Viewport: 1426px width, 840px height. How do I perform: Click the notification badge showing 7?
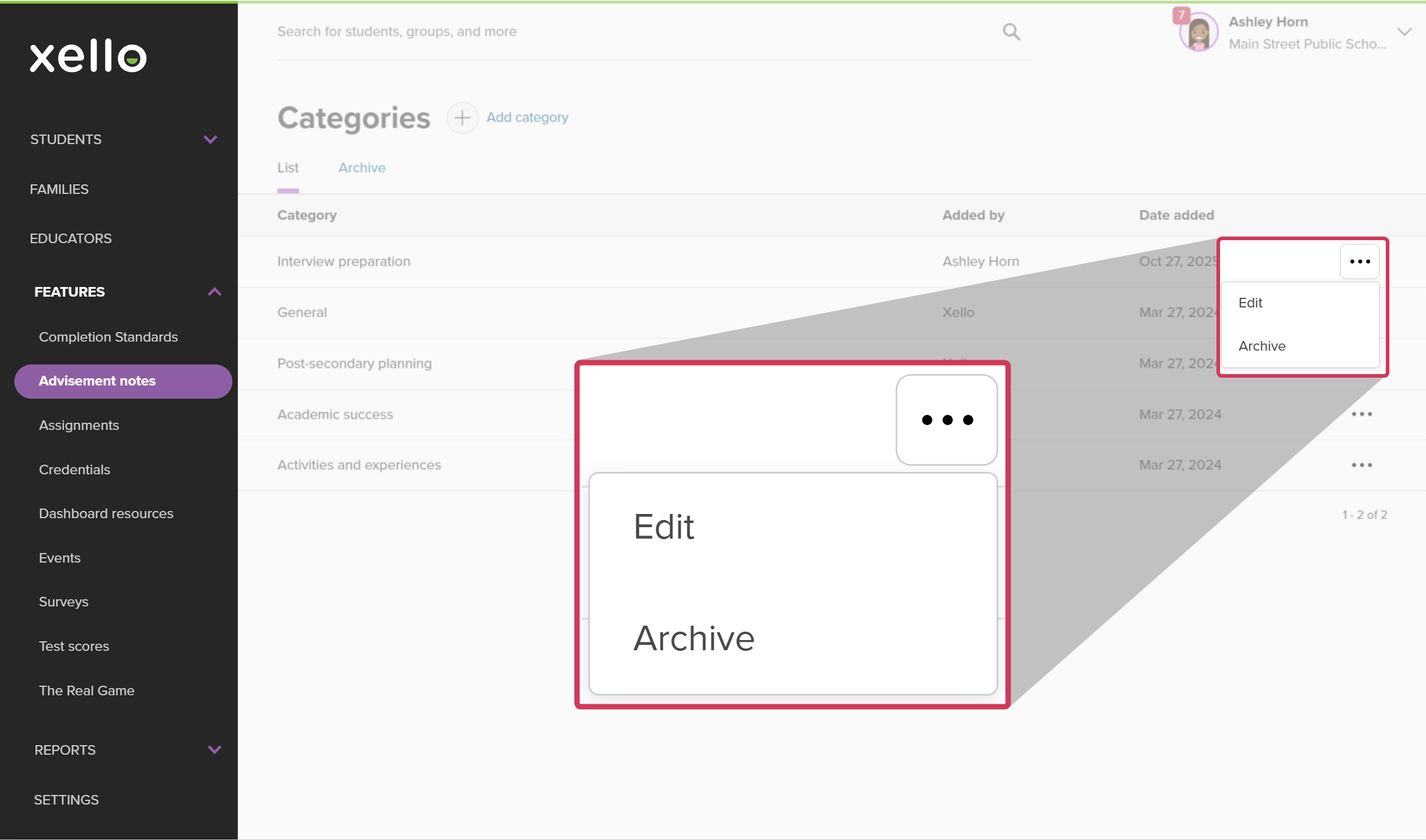(x=1180, y=16)
